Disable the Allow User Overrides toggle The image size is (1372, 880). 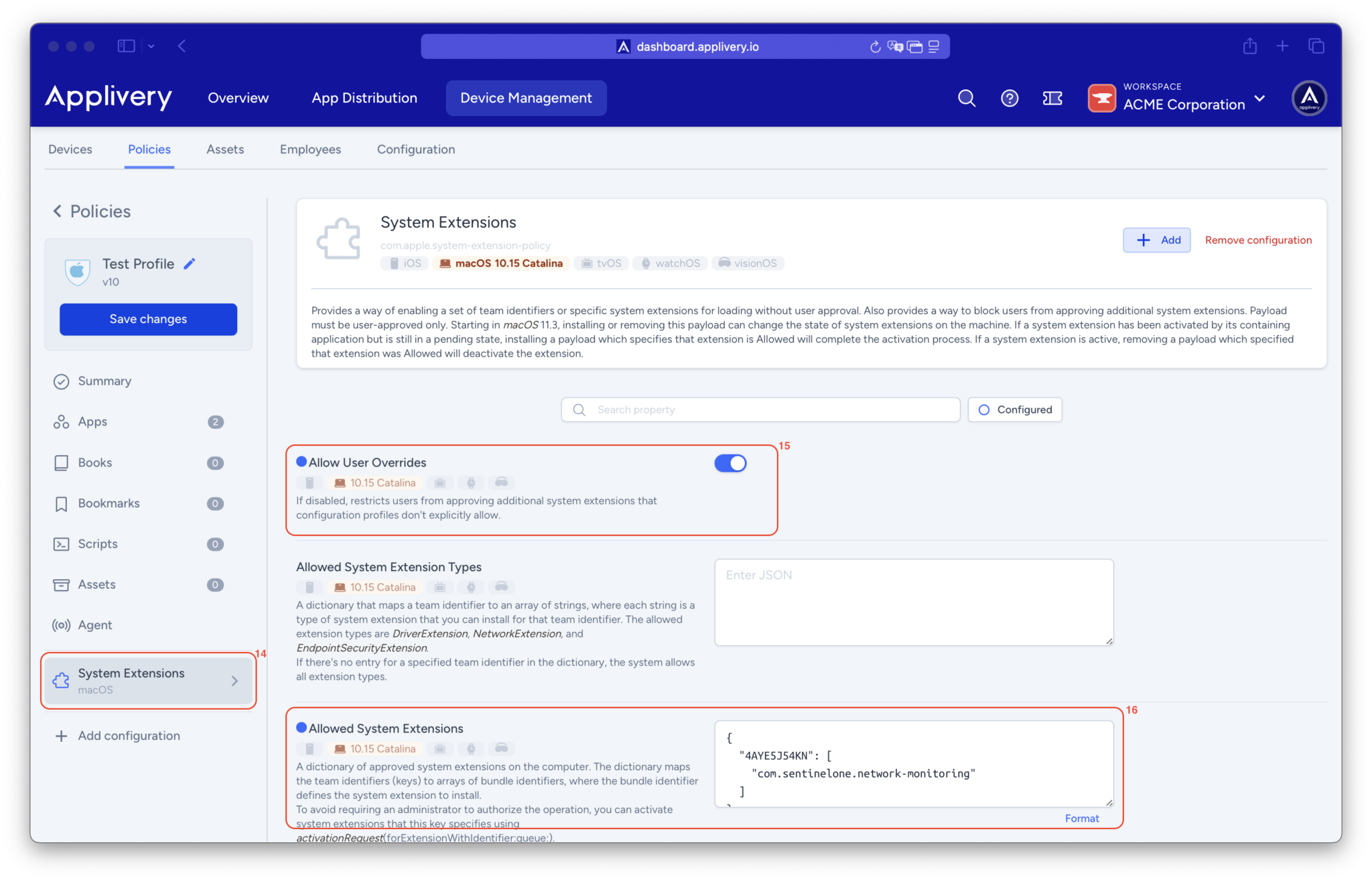[x=730, y=462]
